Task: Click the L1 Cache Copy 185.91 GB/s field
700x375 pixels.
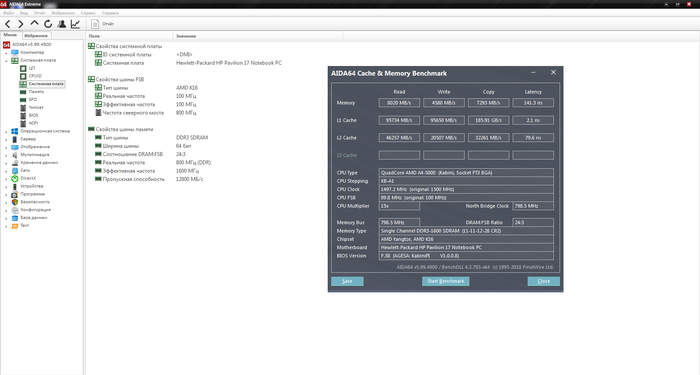Action: [x=488, y=120]
